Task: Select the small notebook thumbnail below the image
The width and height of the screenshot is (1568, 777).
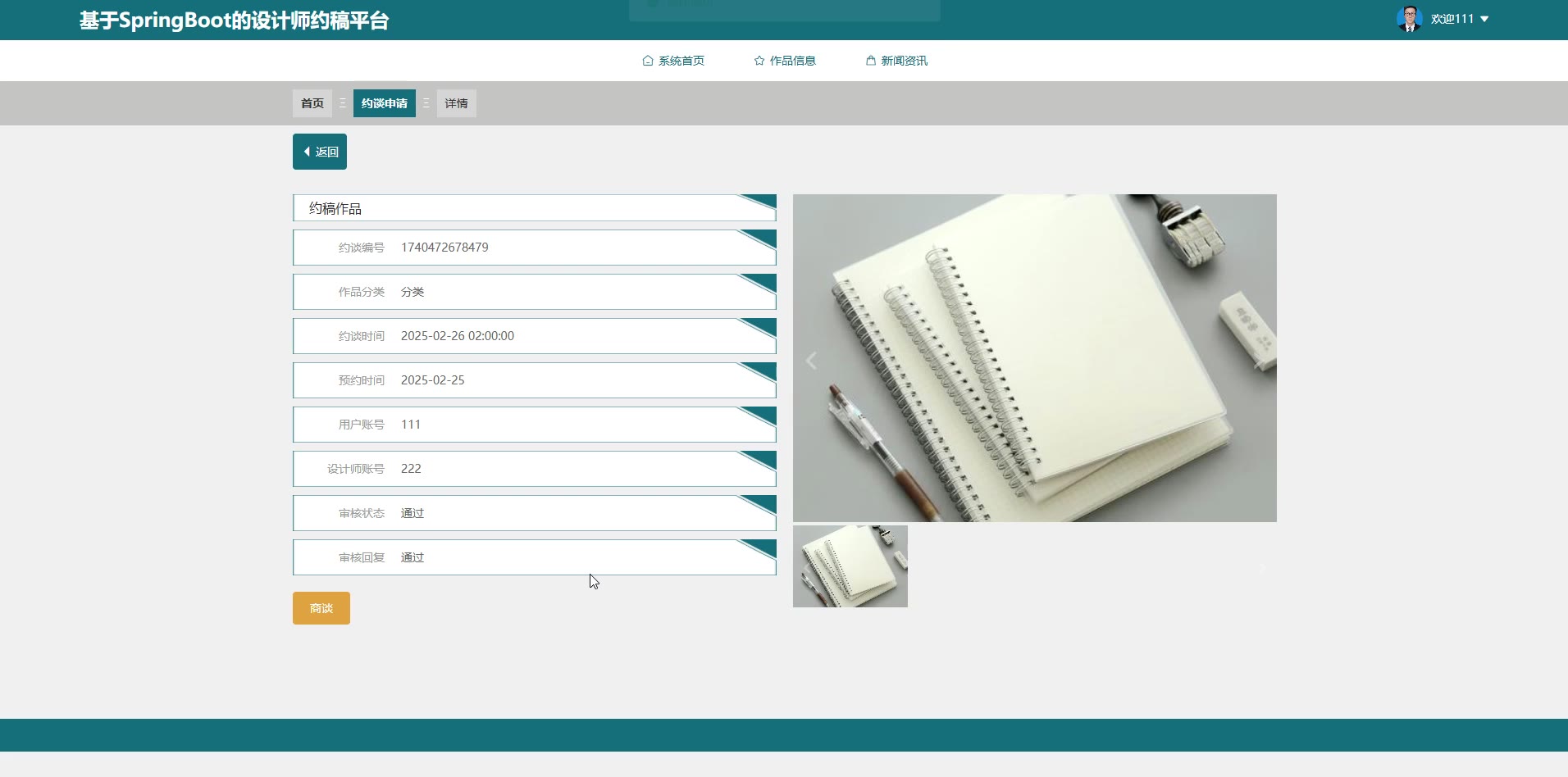Action: pyautogui.click(x=850, y=566)
